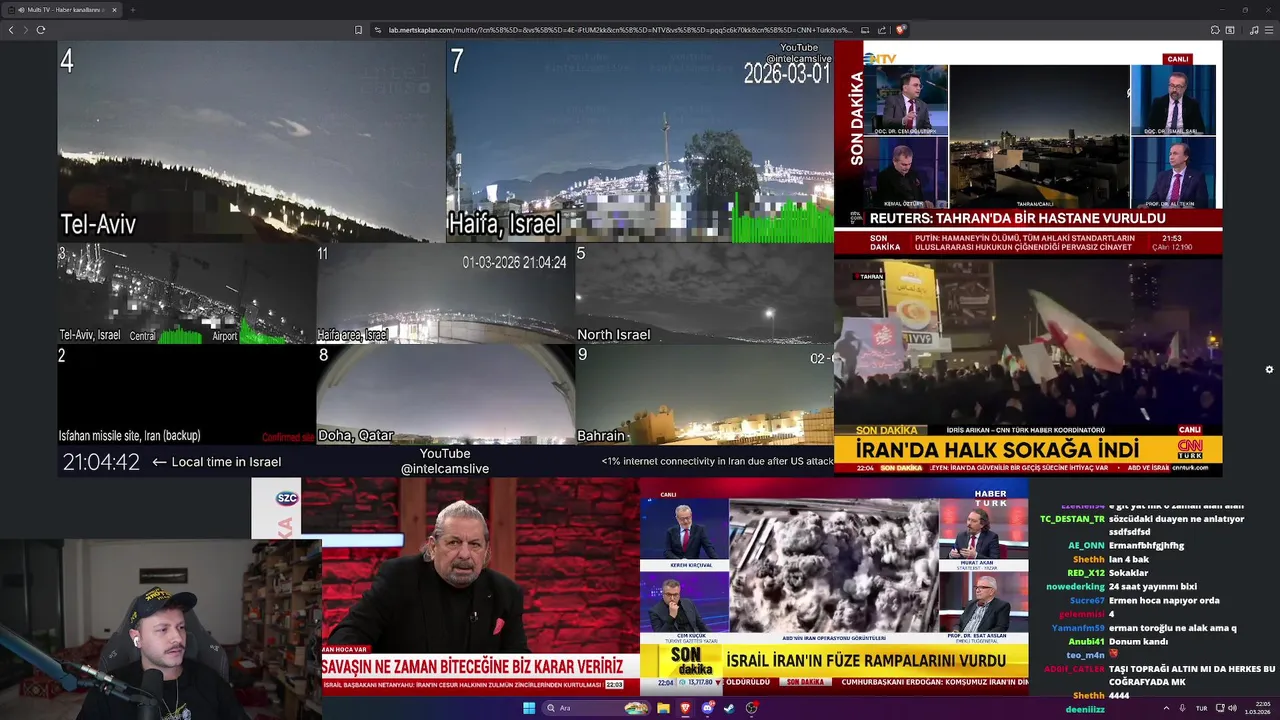
Task: Reload the Multi TV page
Action: (41, 30)
